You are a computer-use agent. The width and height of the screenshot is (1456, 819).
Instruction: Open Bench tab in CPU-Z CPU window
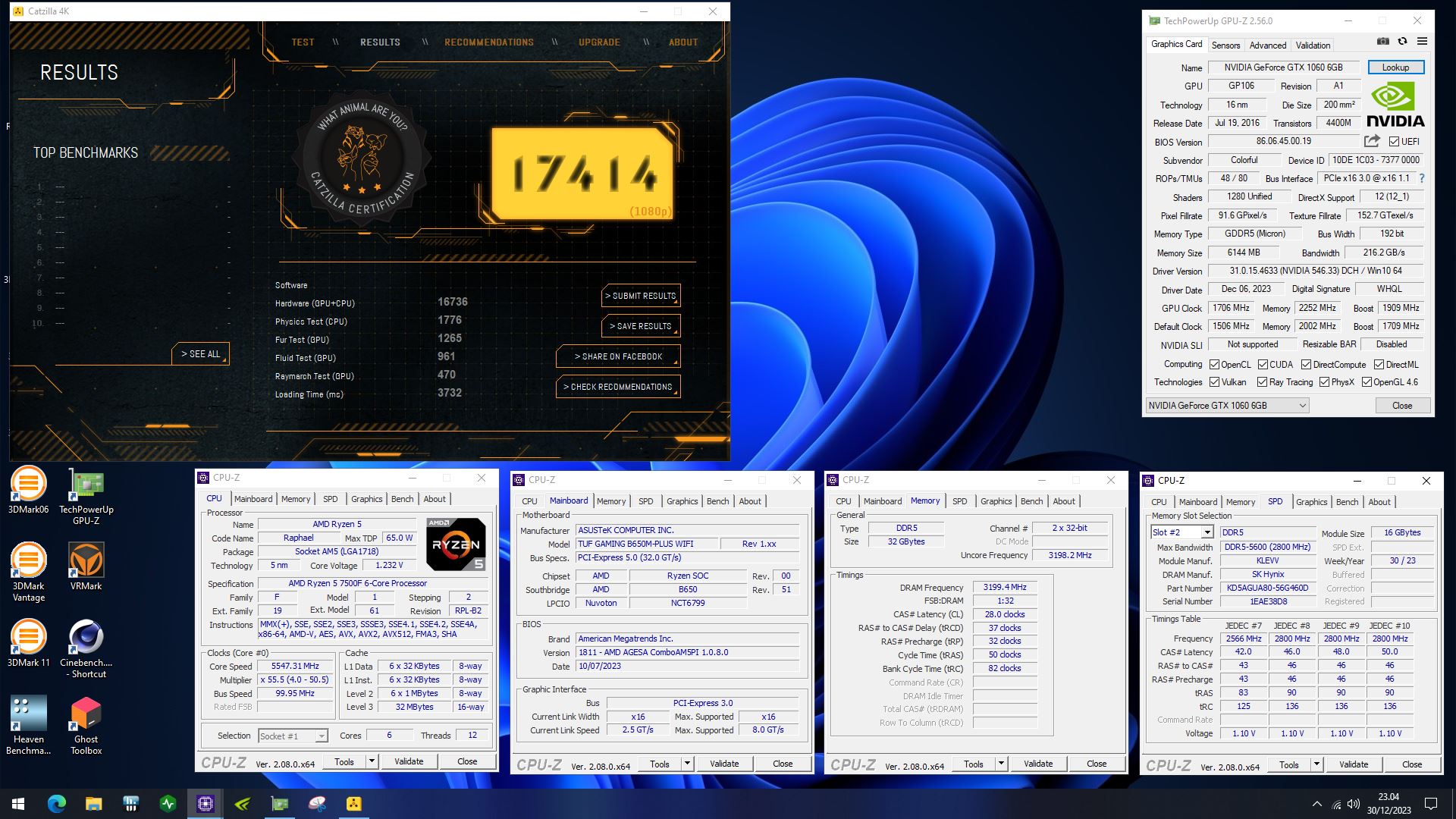(x=402, y=499)
